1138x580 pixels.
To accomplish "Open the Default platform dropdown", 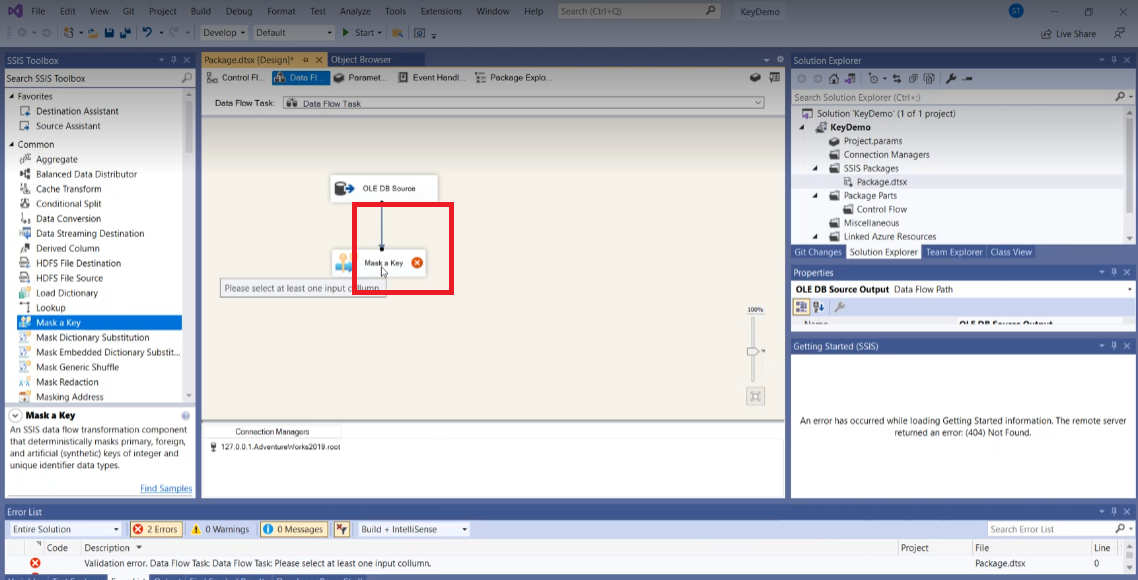I will click(x=295, y=33).
